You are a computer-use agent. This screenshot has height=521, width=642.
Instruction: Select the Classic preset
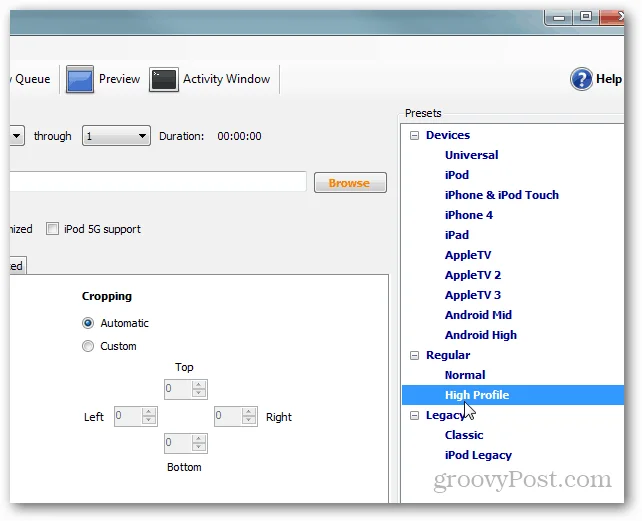464,435
